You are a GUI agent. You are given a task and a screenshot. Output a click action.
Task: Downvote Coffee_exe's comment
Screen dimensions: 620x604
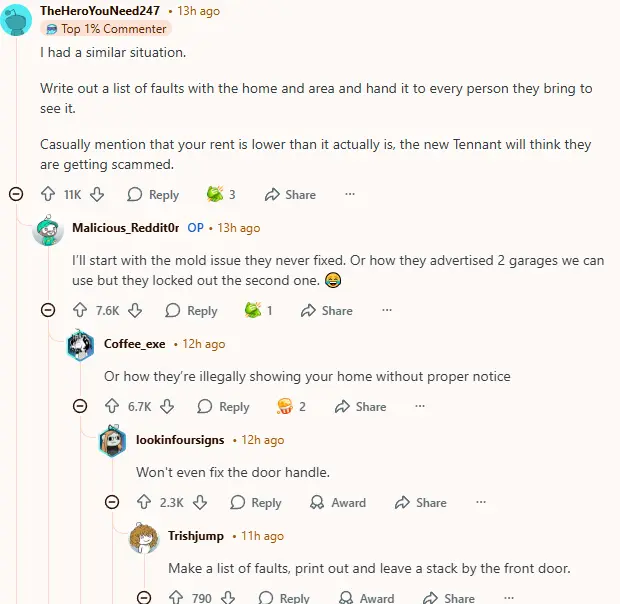(167, 407)
